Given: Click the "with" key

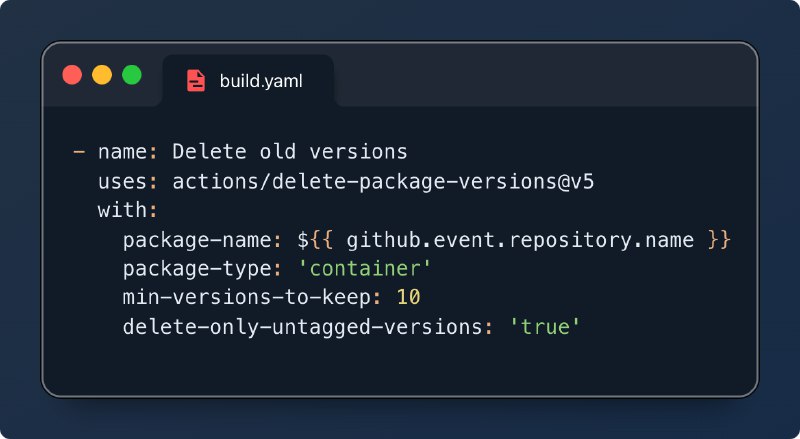Looking at the screenshot, I should 122,211.
